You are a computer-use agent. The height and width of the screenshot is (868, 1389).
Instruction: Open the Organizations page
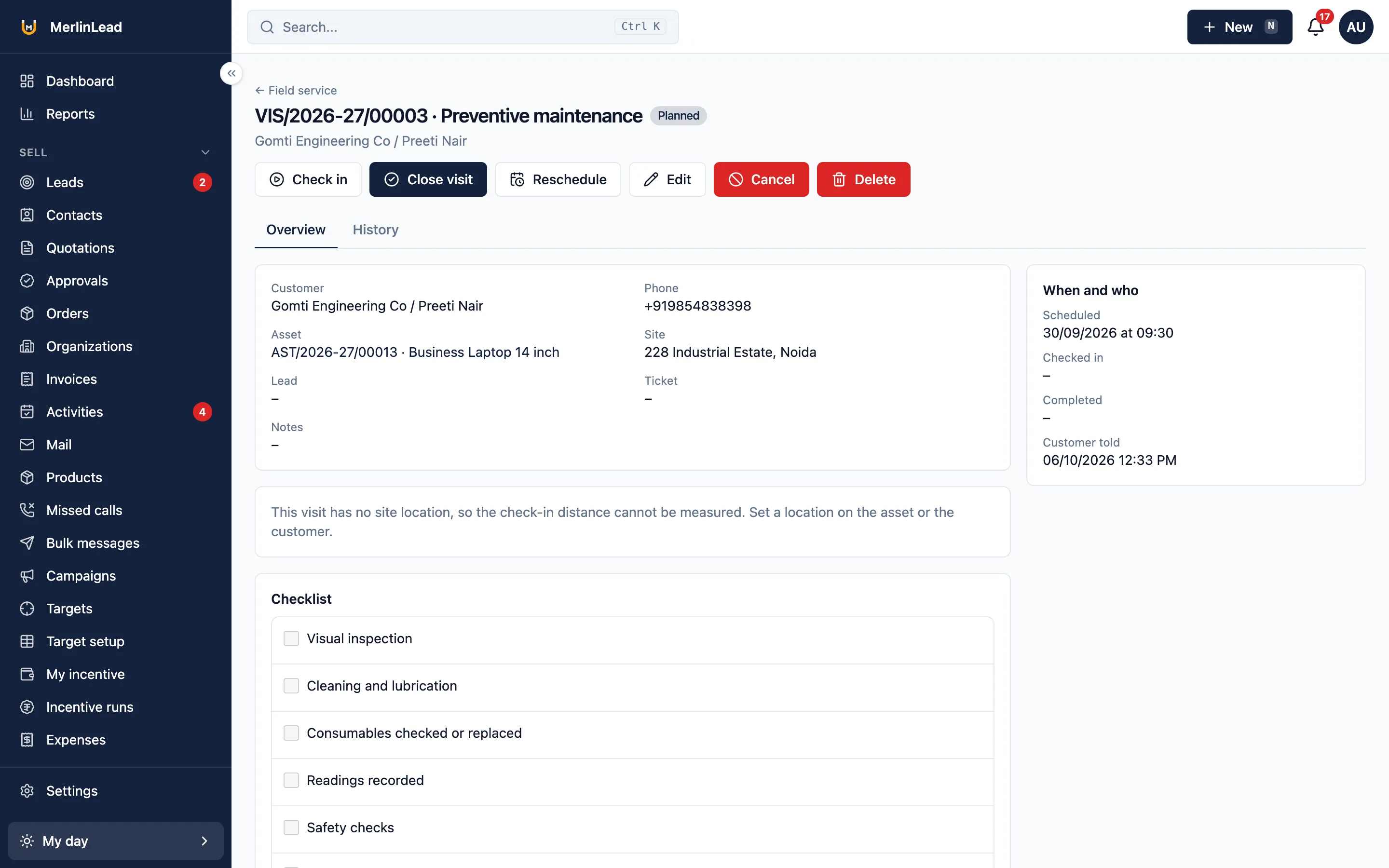115,346
